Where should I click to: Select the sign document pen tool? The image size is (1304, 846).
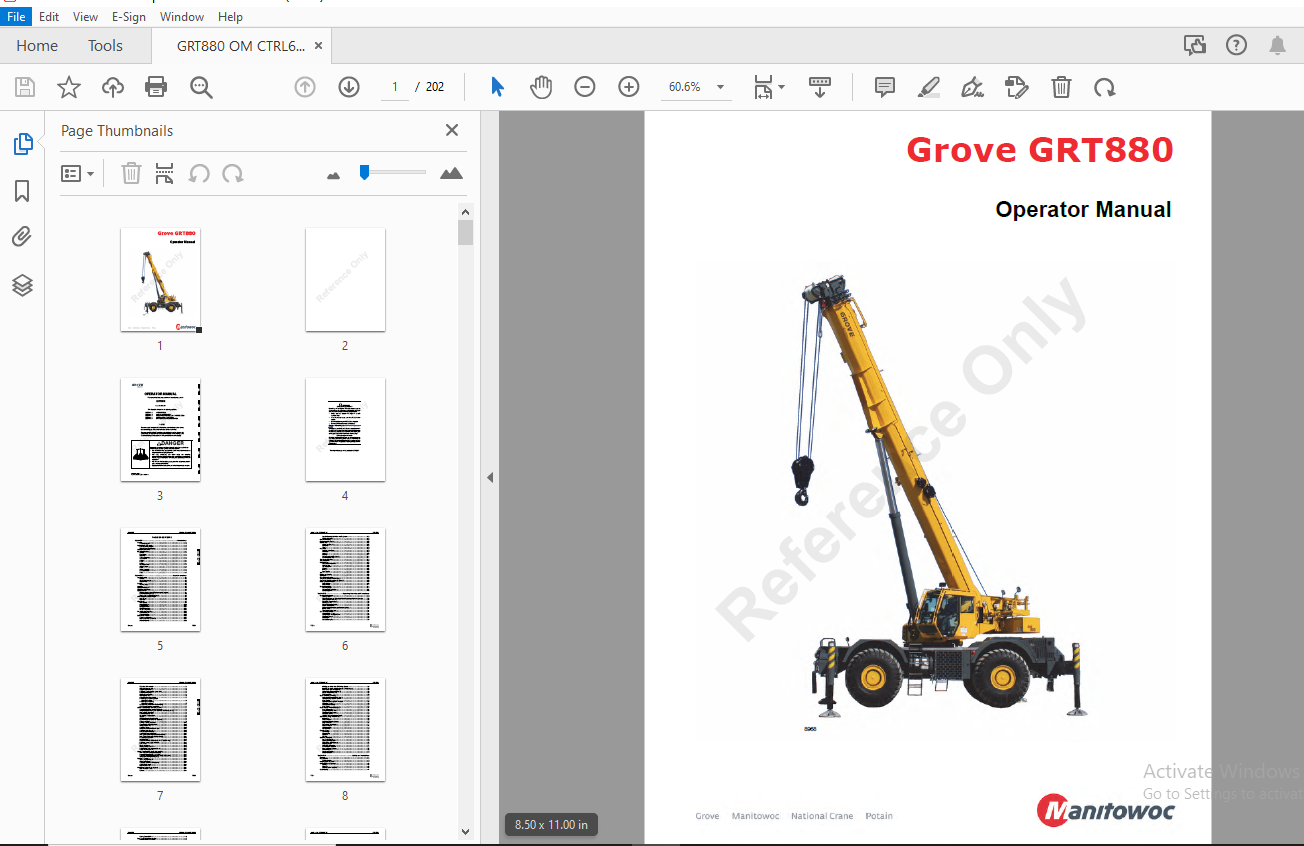[x=973, y=87]
